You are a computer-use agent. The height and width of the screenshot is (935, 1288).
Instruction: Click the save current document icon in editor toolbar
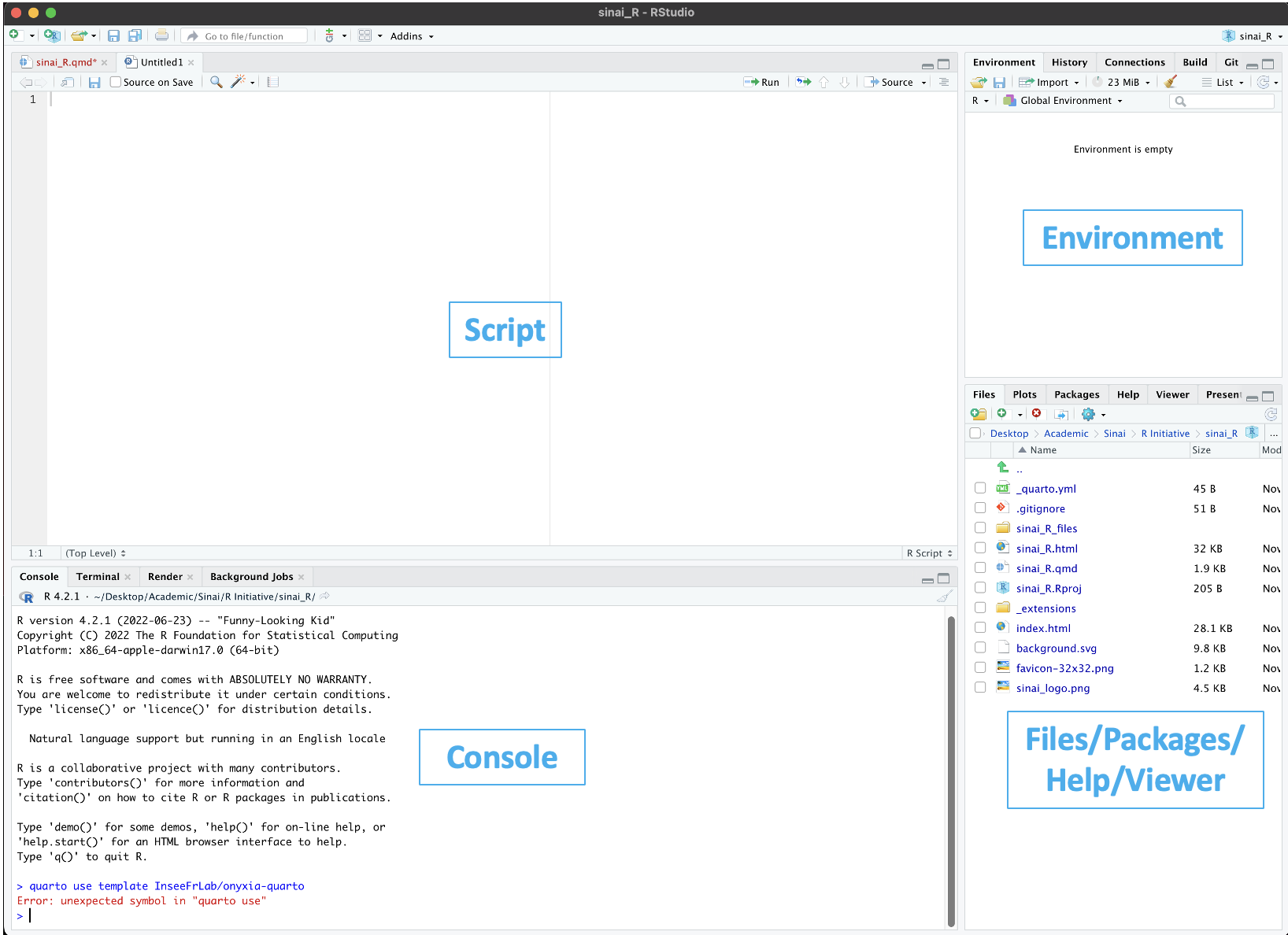point(94,83)
